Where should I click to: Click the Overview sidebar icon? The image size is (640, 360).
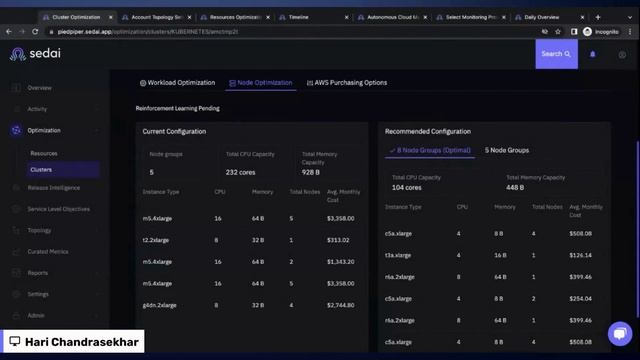pos(16,88)
